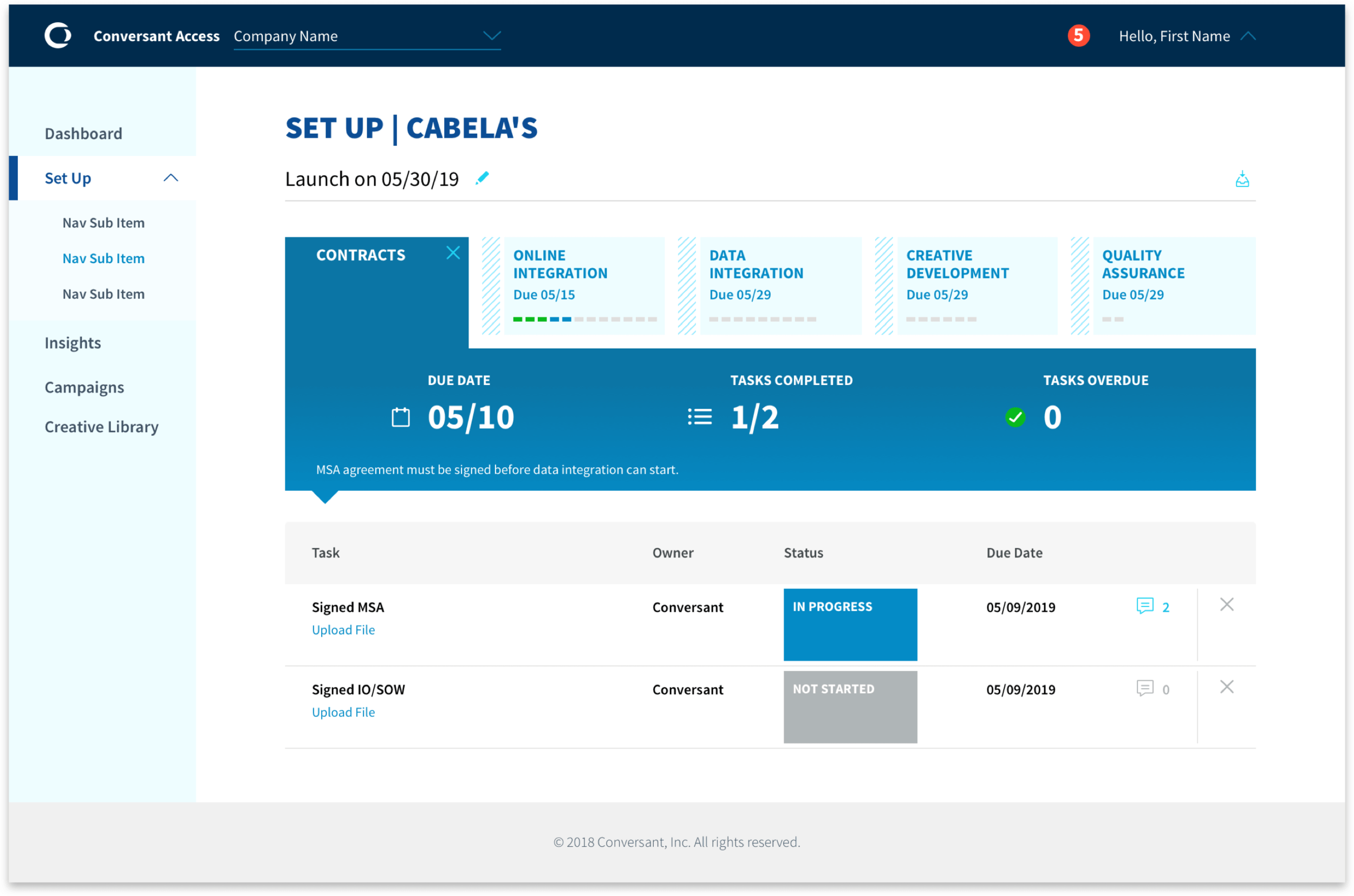
Task: Open the red notifications badge
Action: click(x=1078, y=35)
